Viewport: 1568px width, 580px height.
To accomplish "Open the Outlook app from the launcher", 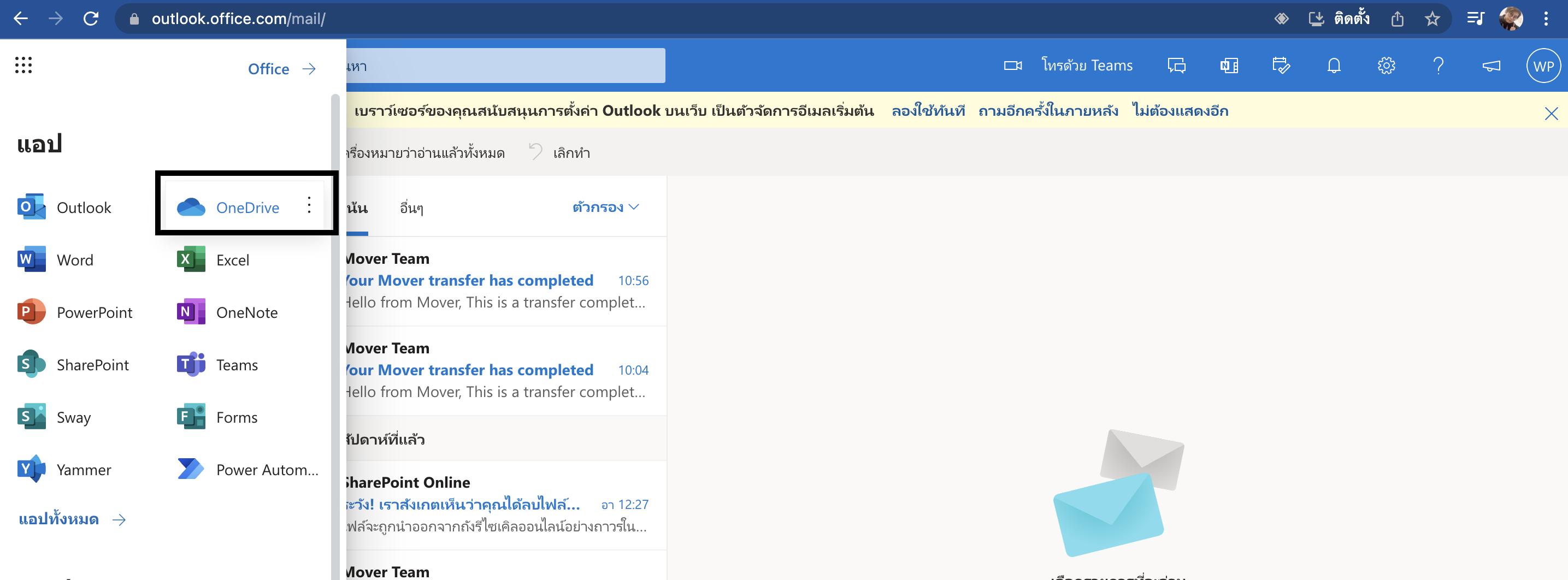I will click(x=64, y=208).
